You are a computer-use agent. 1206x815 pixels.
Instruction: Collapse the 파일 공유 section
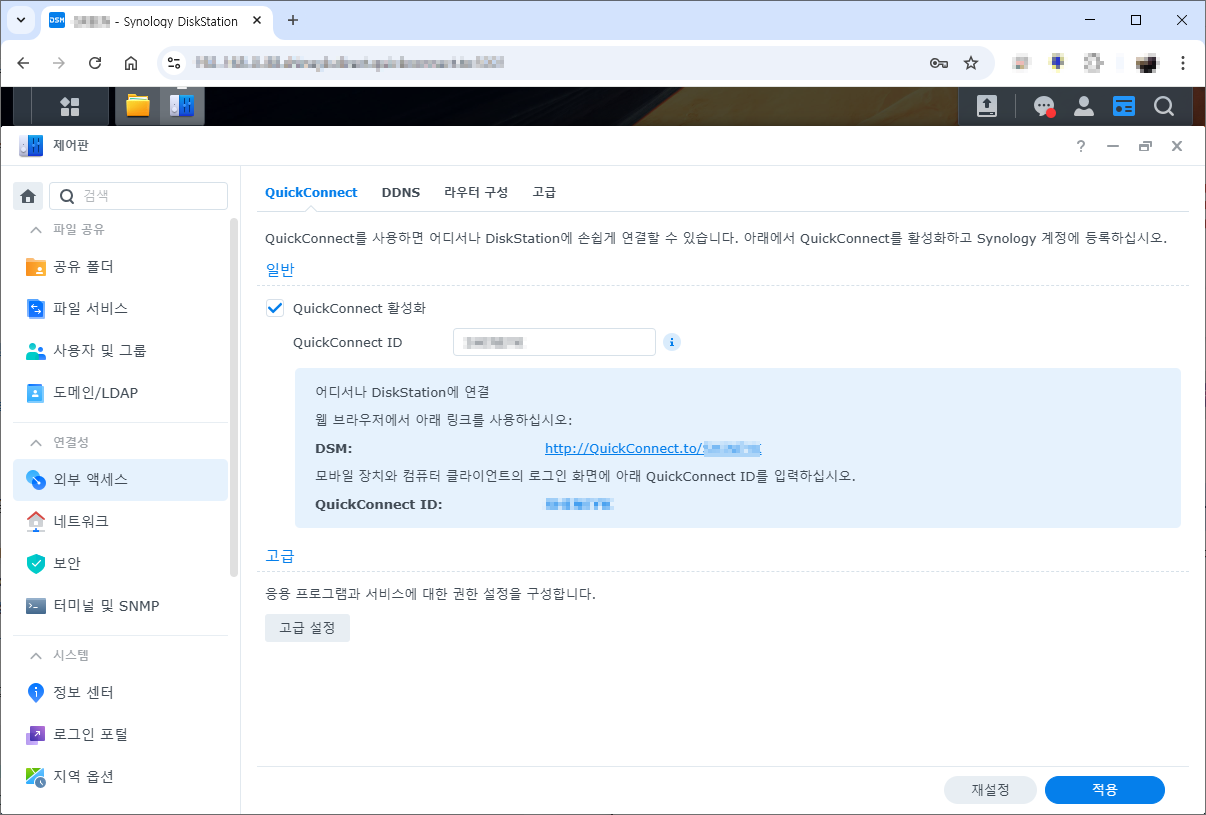click(x=36, y=230)
